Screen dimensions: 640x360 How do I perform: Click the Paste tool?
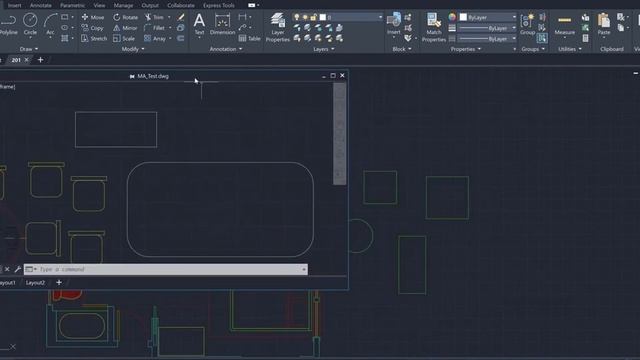click(x=604, y=24)
